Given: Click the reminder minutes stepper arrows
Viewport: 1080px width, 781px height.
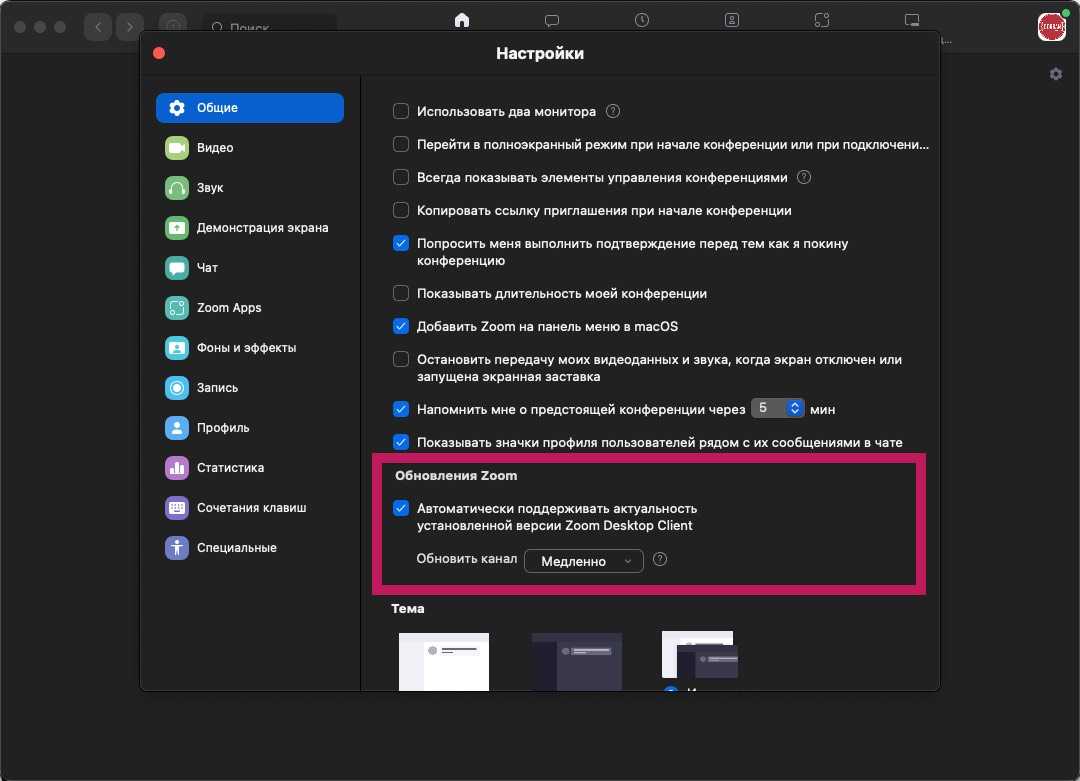Looking at the screenshot, I should point(794,408).
